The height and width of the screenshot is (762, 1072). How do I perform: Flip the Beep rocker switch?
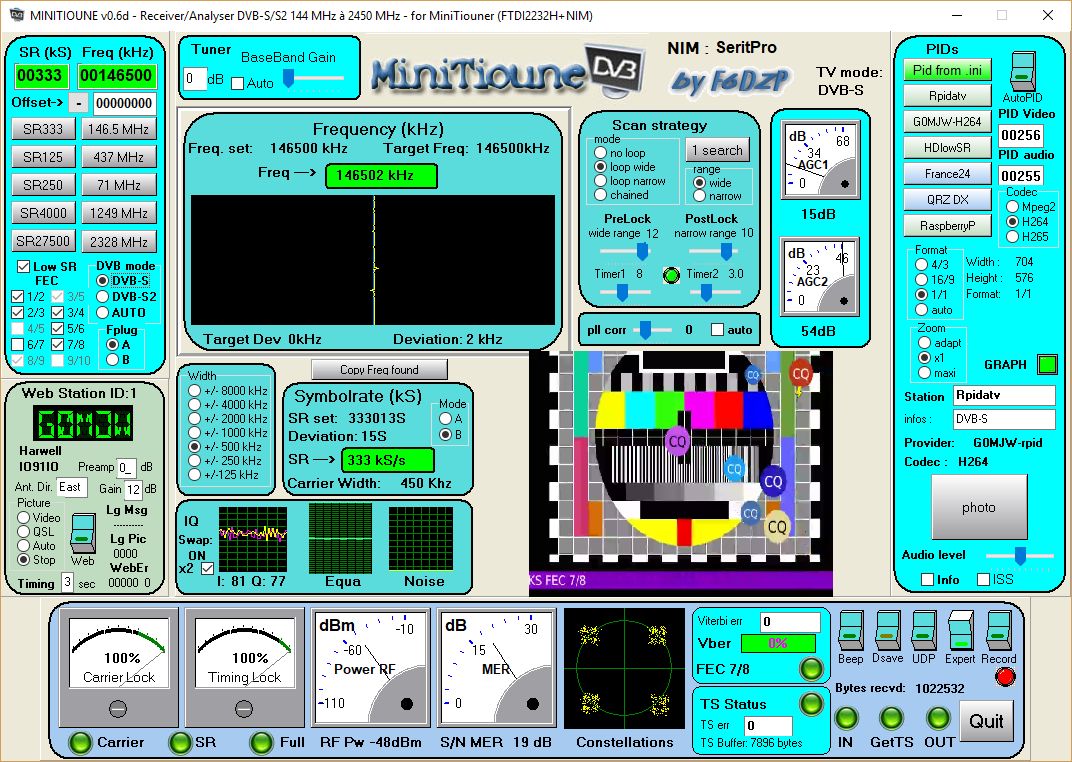(850, 630)
